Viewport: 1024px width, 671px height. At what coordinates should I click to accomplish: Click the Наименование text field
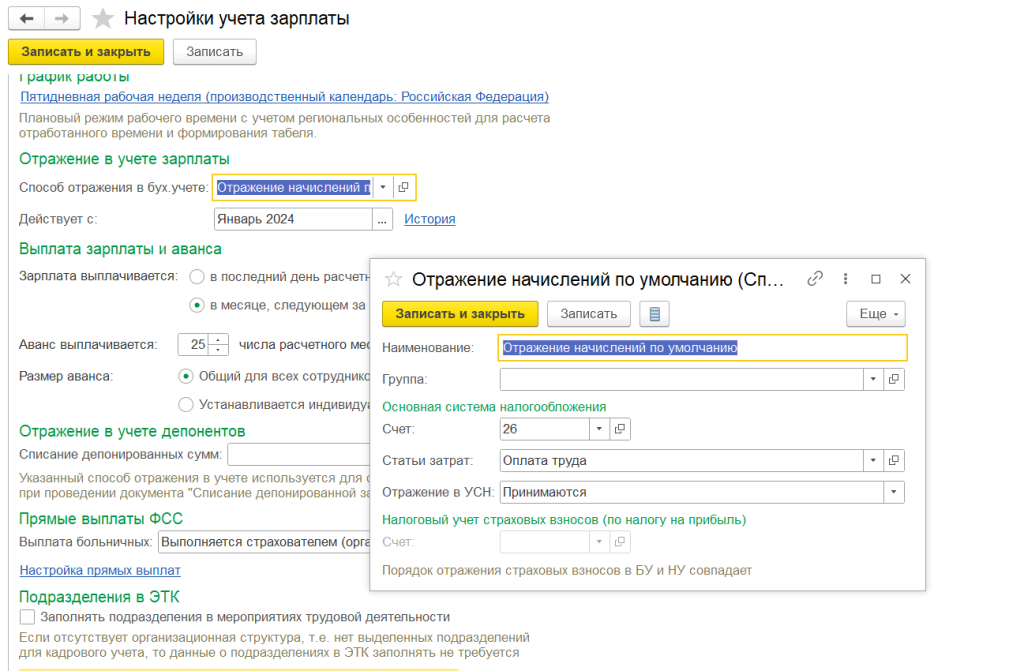(702, 348)
